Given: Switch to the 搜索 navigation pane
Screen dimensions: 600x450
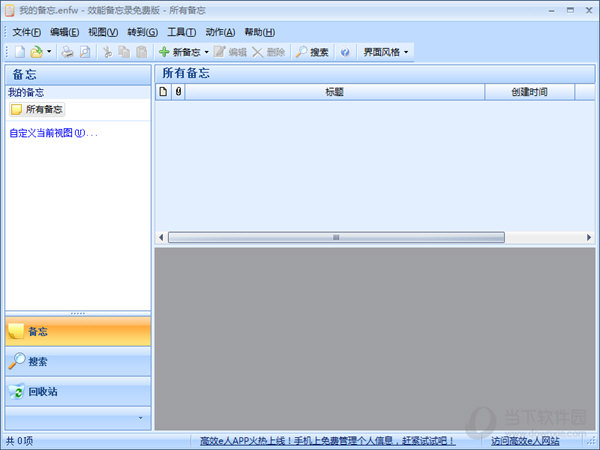Looking at the screenshot, I should pyautogui.click(x=78, y=361).
